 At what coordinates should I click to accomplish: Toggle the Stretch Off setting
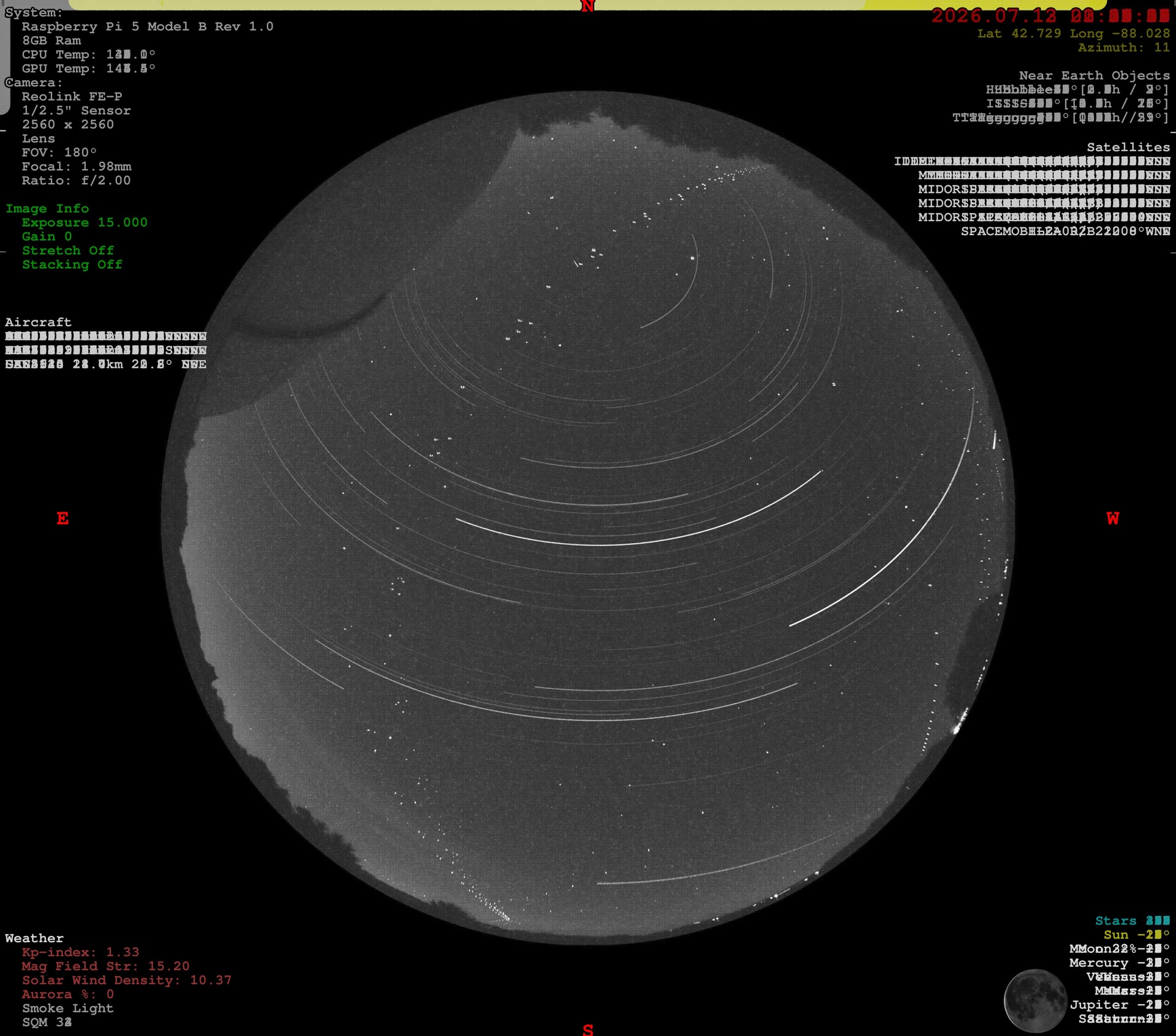tap(68, 250)
